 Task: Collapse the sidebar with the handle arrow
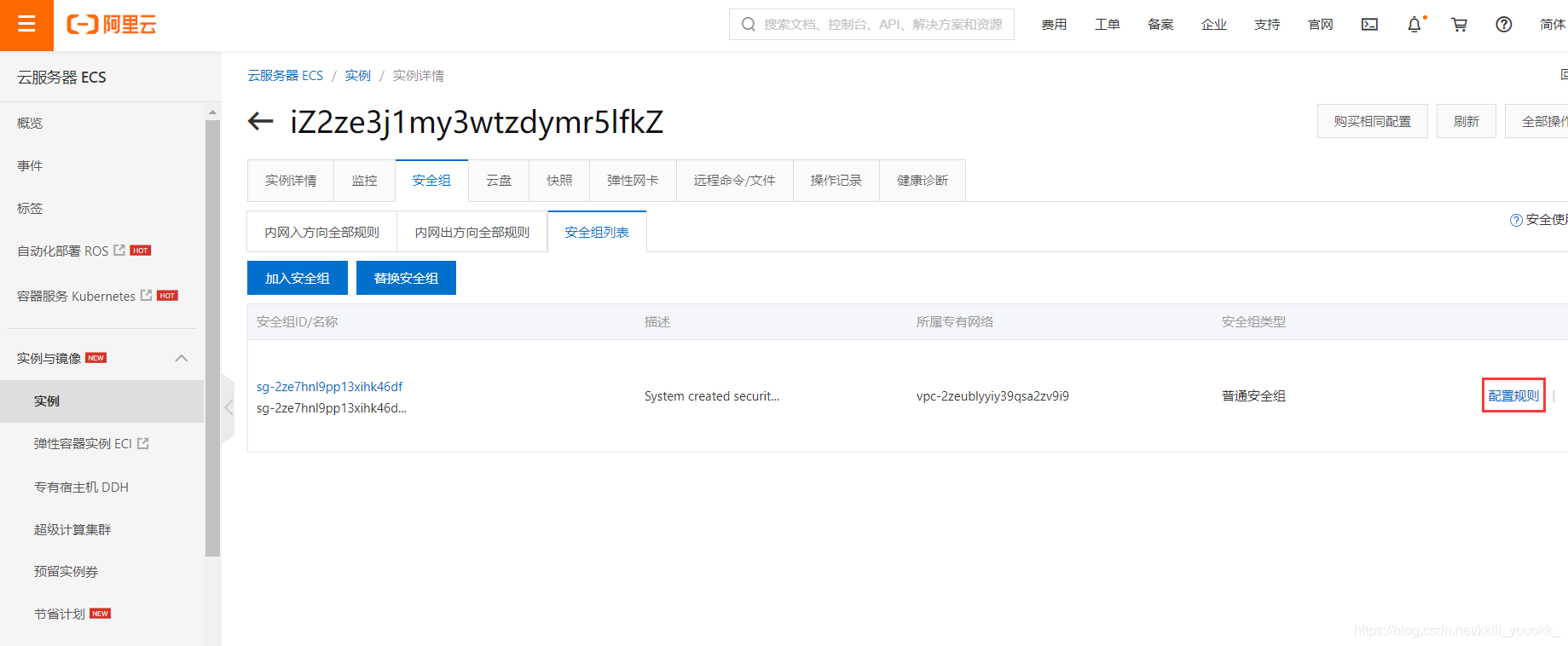pos(228,407)
